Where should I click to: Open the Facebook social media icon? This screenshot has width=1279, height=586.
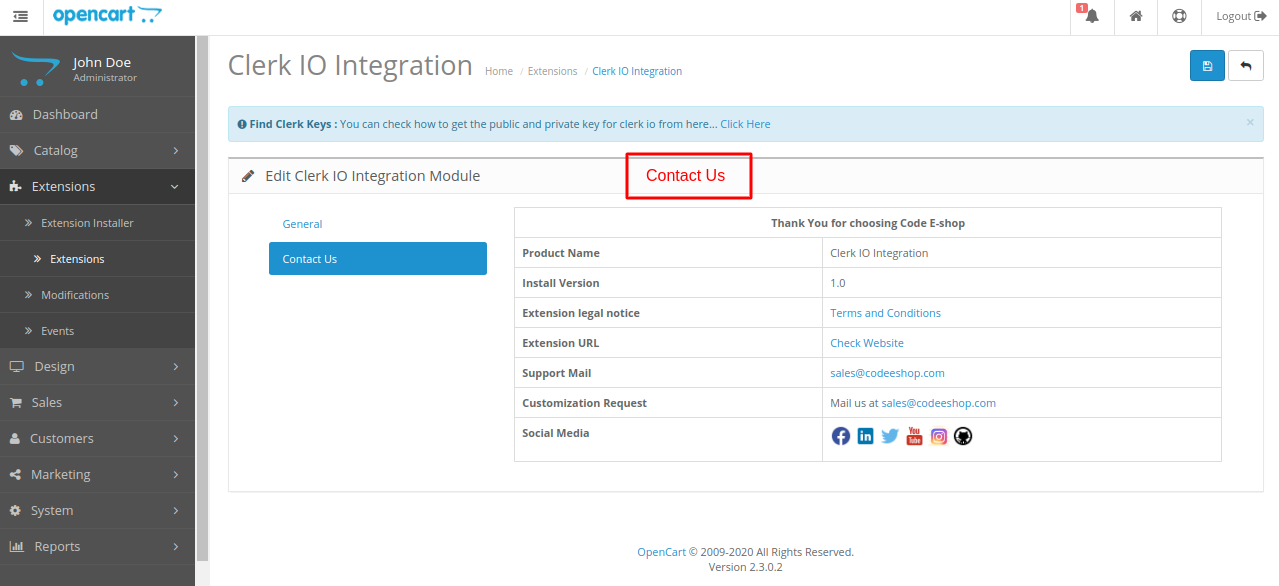[840, 435]
